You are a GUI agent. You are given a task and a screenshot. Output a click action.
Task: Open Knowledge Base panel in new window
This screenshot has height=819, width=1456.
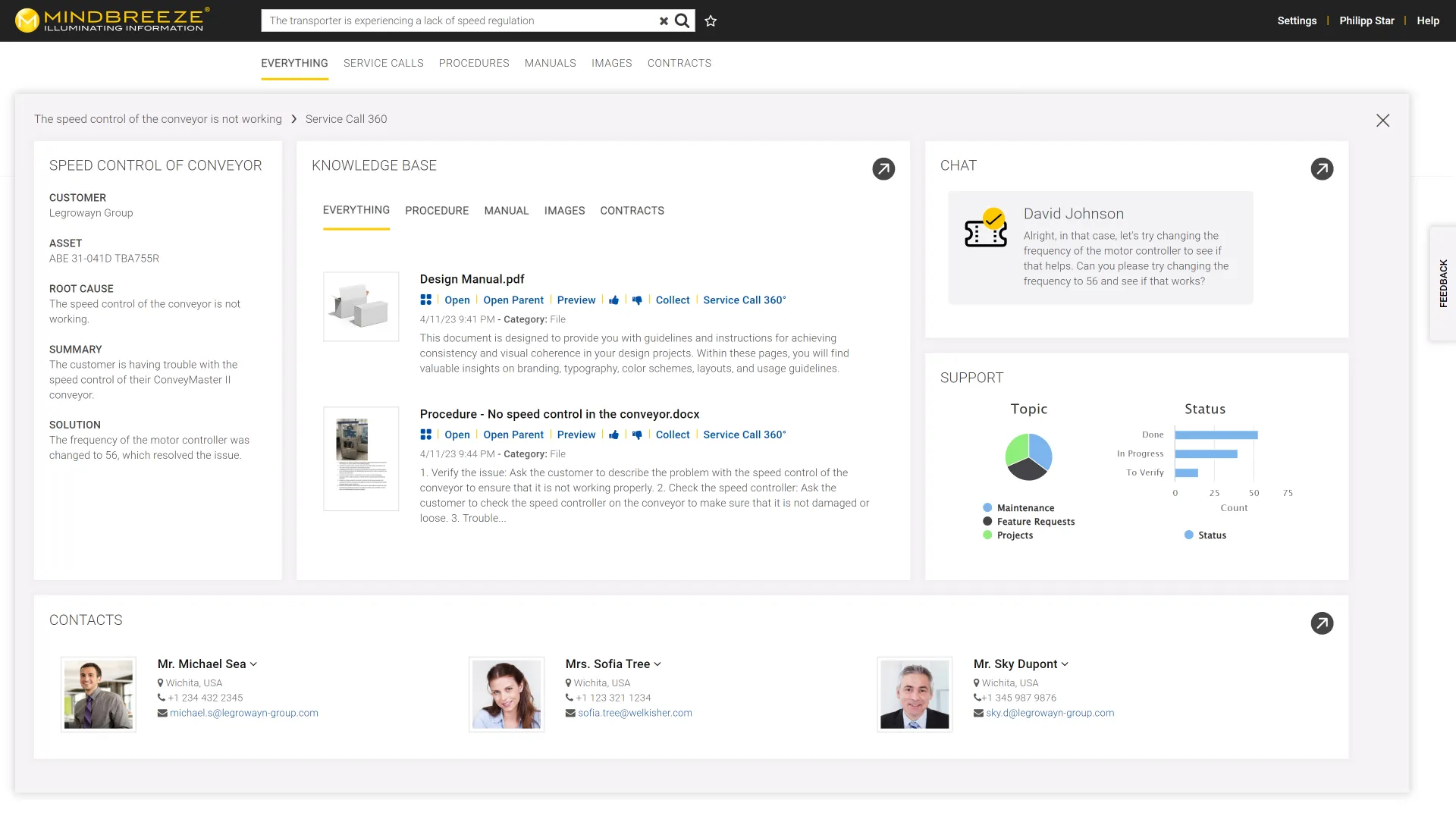(884, 168)
